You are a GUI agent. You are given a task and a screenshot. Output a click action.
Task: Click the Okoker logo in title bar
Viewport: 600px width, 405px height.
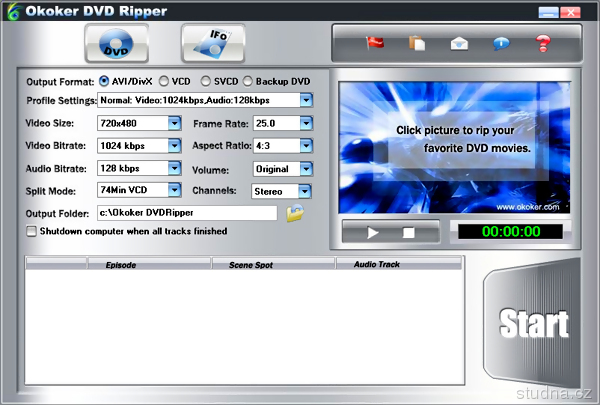(13, 11)
